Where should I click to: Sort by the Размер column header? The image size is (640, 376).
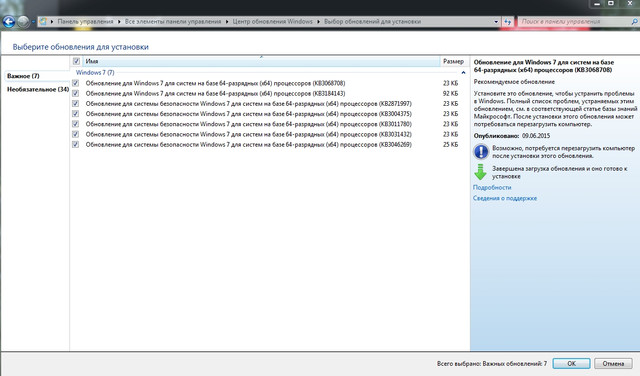click(x=453, y=61)
